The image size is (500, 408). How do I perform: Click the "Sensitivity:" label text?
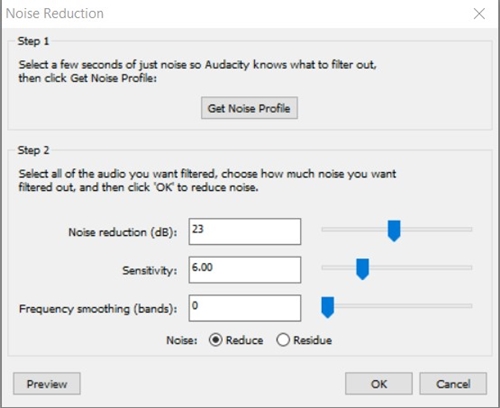[150, 270]
